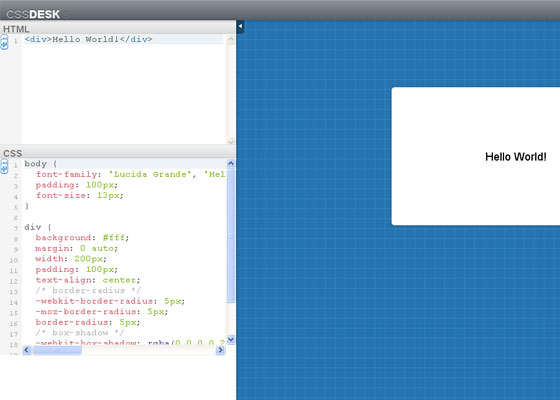560x400 pixels.
Task: Select the CSS panel header
Action: [118, 153]
